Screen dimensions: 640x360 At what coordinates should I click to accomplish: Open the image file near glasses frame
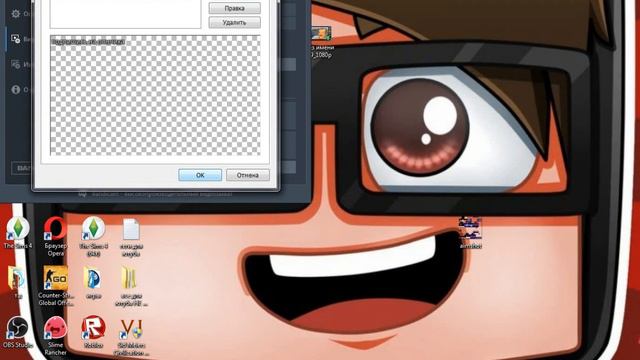tap(470, 233)
